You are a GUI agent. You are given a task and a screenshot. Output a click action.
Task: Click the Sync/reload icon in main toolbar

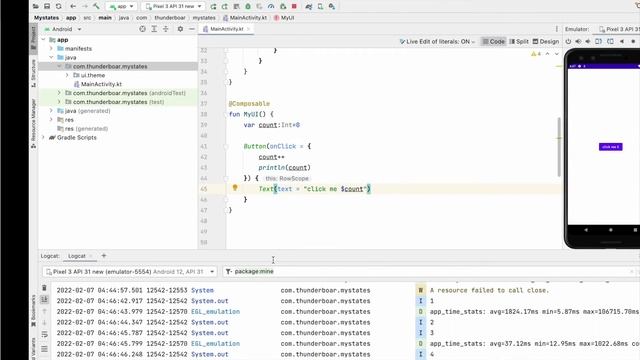(59, 7)
